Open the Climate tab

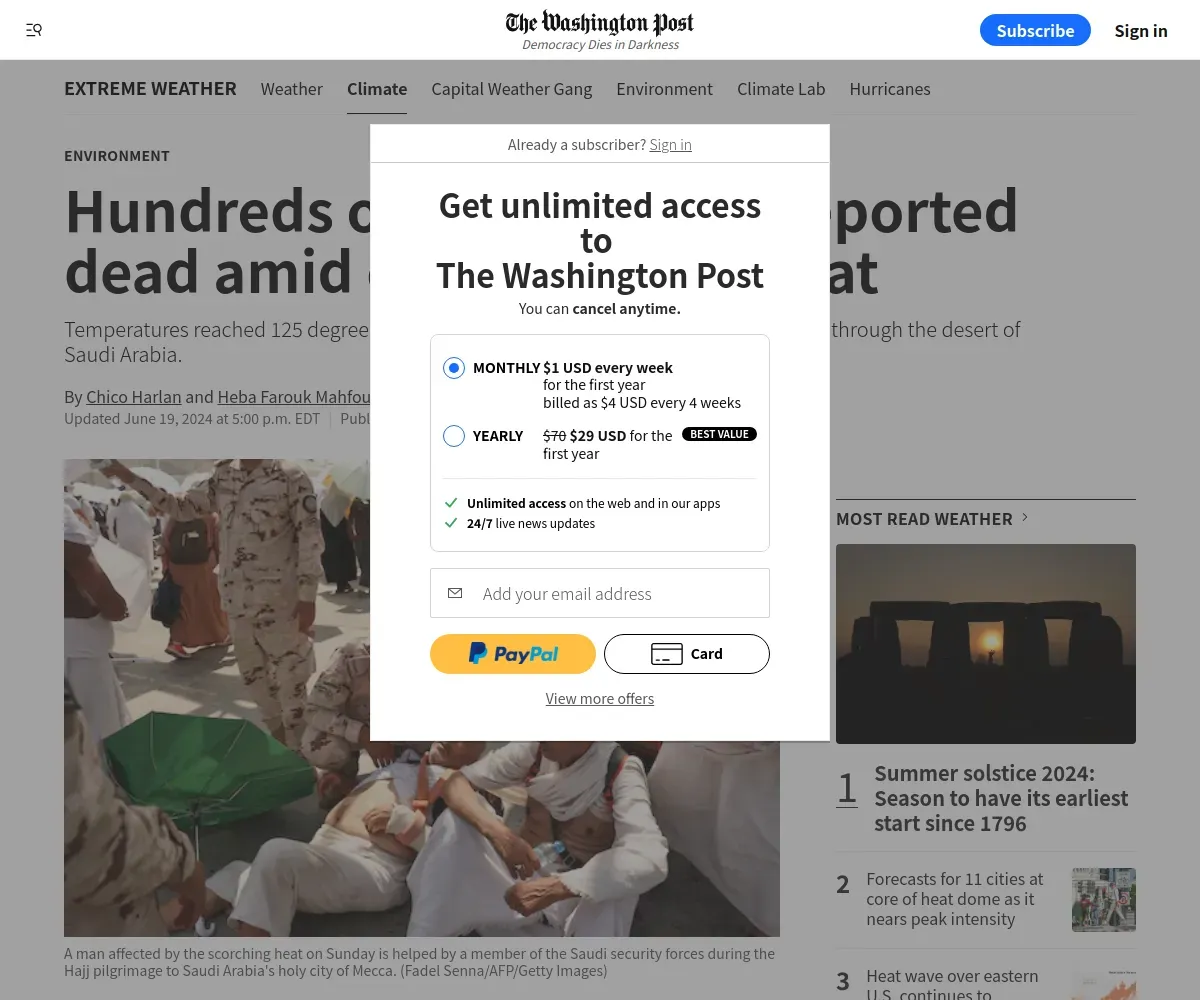[377, 89]
